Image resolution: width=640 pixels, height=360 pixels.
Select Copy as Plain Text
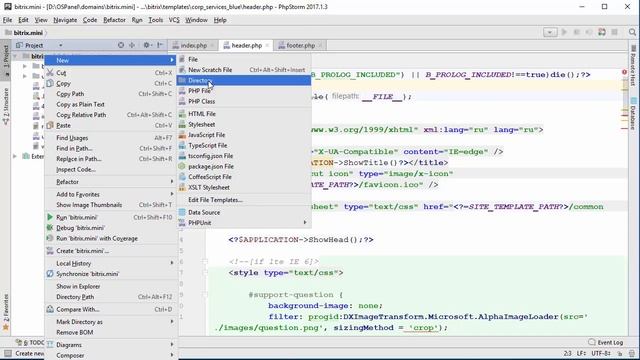(110, 104)
